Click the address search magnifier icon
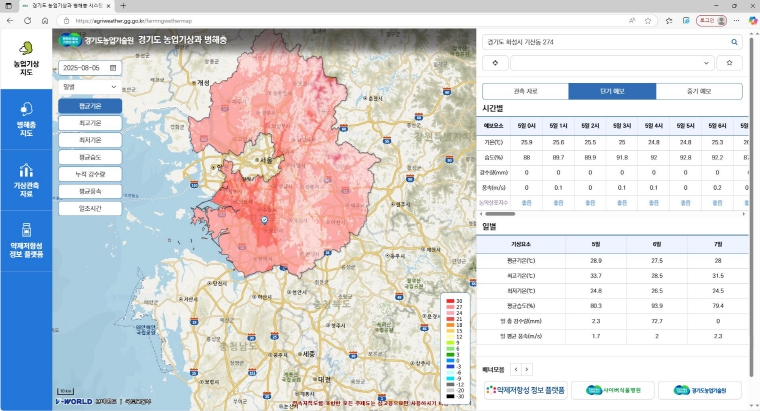This screenshot has width=760, height=411. [x=734, y=42]
